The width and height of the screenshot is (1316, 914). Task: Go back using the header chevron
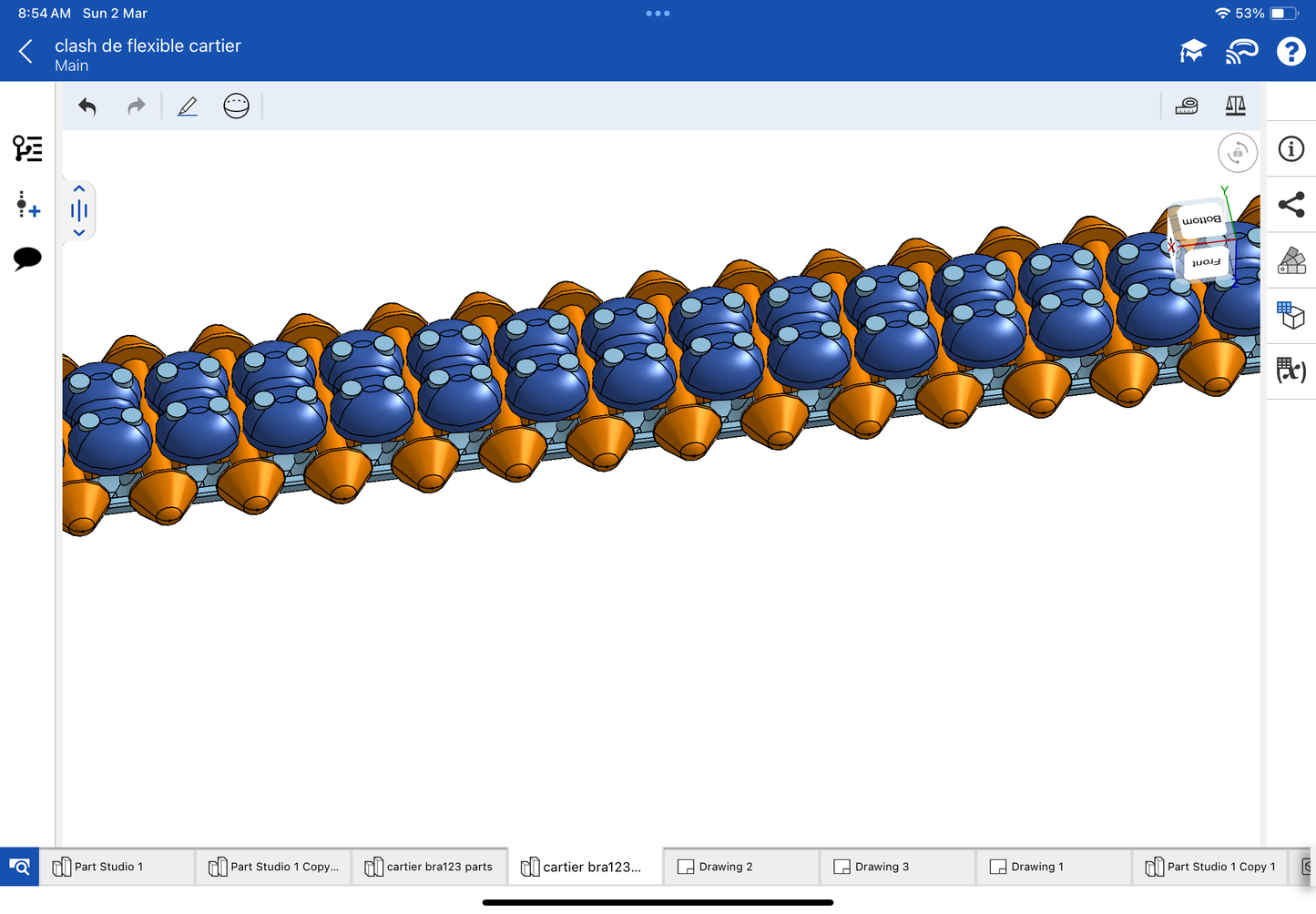(26, 52)
